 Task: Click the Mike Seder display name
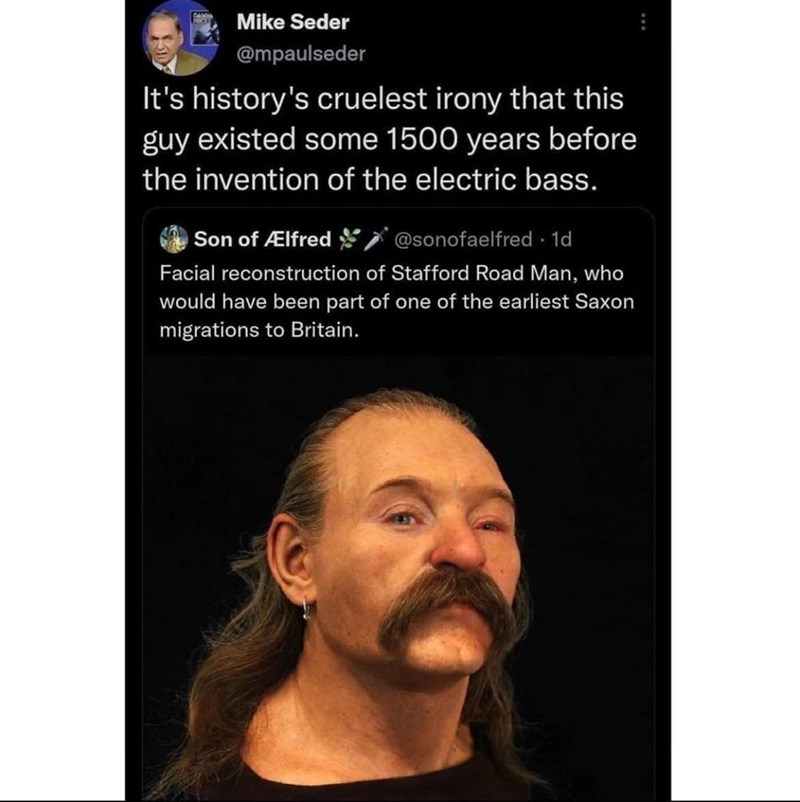tap(293, 22)
